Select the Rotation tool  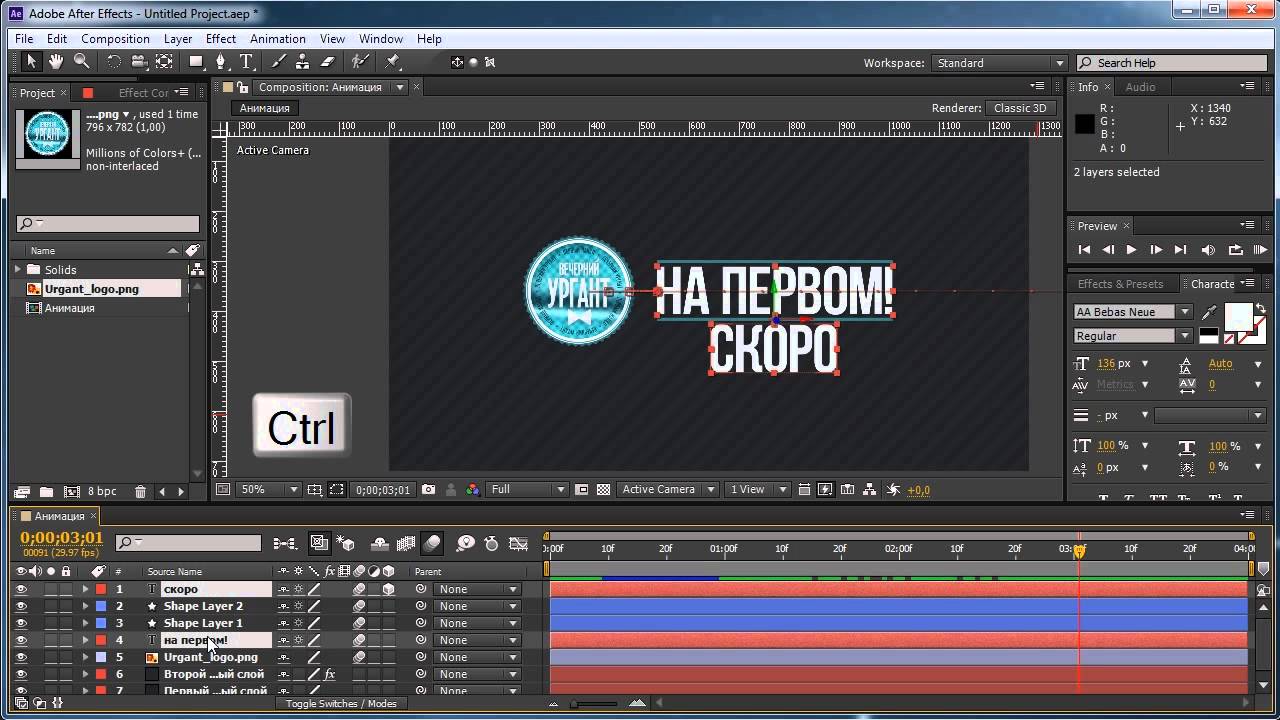113,62
